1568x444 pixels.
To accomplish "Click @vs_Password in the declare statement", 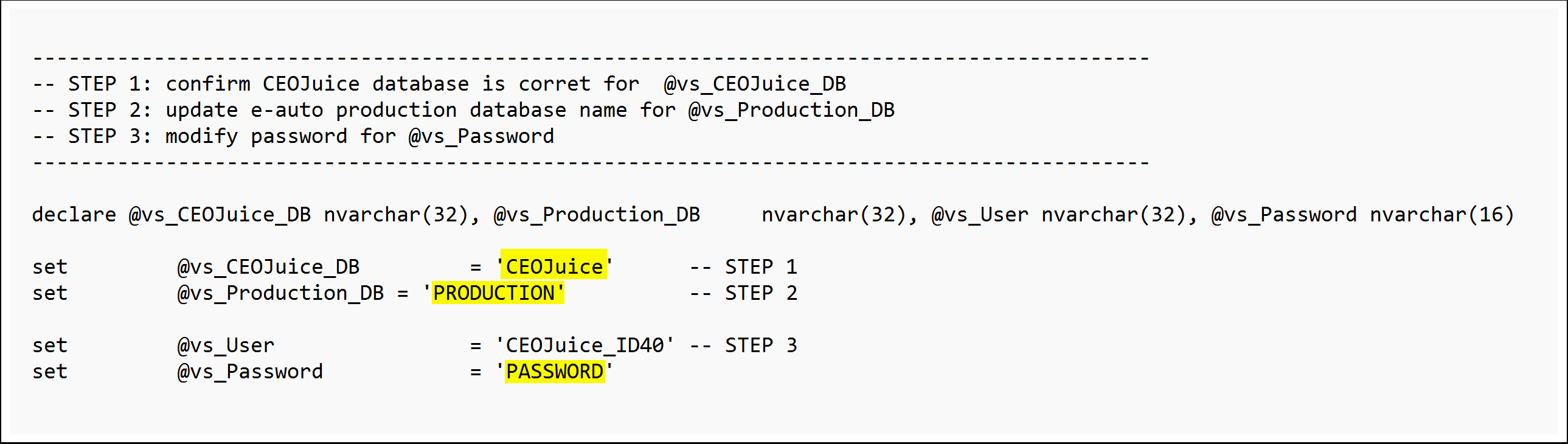I will click(x=1285, y=214).
